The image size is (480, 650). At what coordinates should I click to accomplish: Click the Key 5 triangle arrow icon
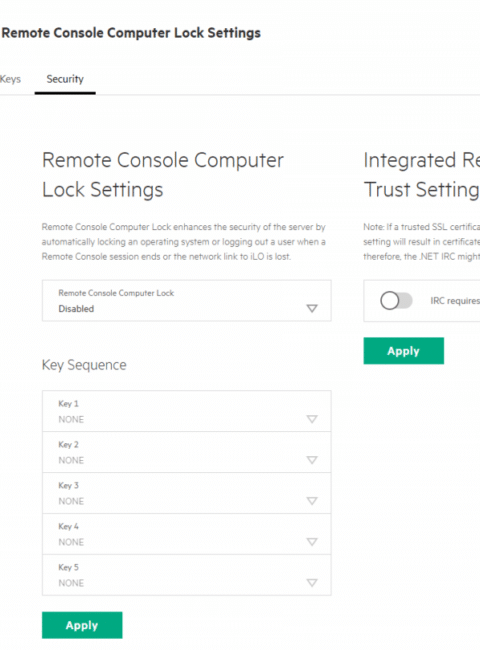[x=312, y=583]
